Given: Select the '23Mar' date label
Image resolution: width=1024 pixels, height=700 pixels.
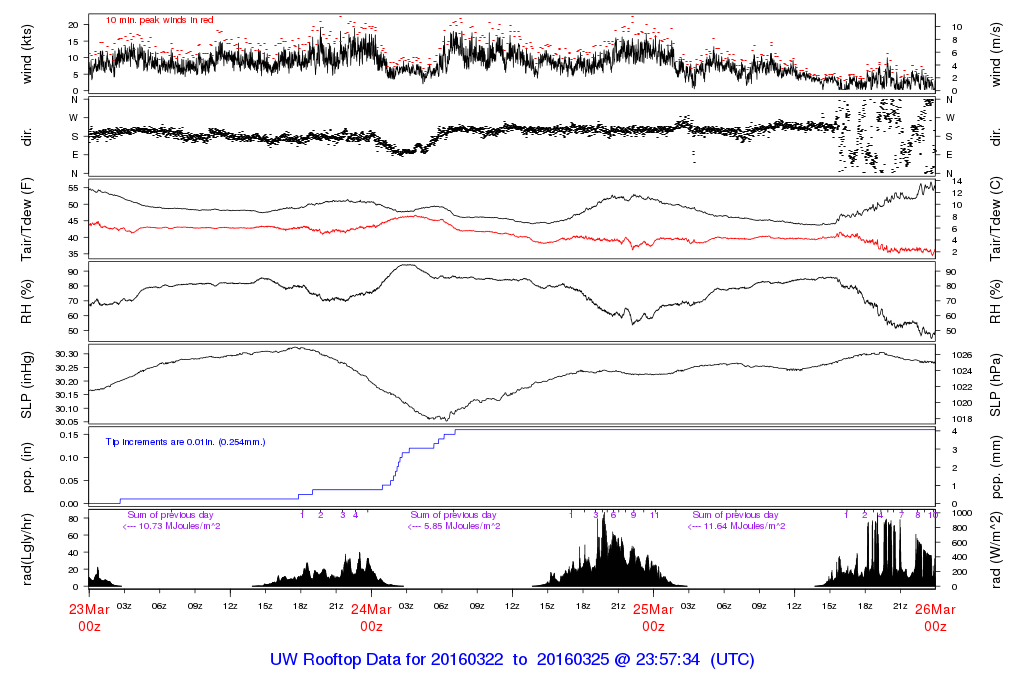Looking at the screenshot, I should point(89,609).
